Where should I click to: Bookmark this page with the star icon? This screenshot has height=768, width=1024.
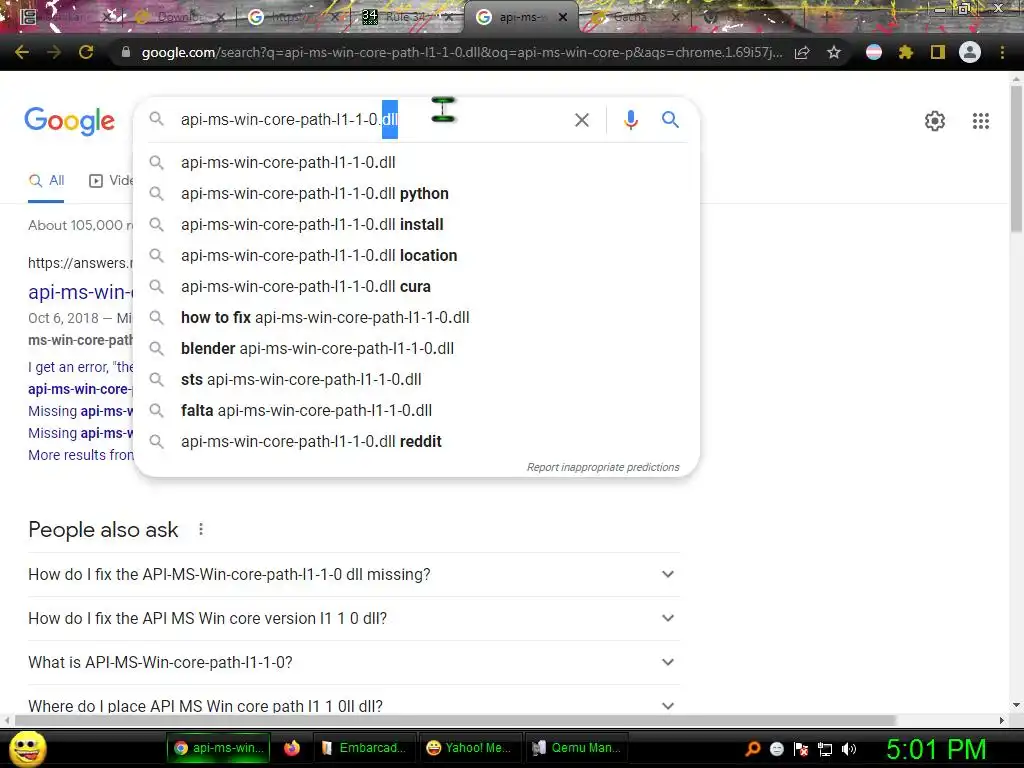833,52
